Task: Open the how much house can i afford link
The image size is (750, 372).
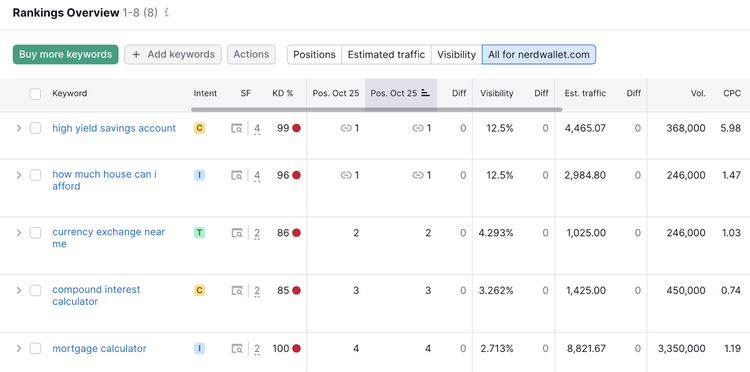Action: click(x=105, y=180)
